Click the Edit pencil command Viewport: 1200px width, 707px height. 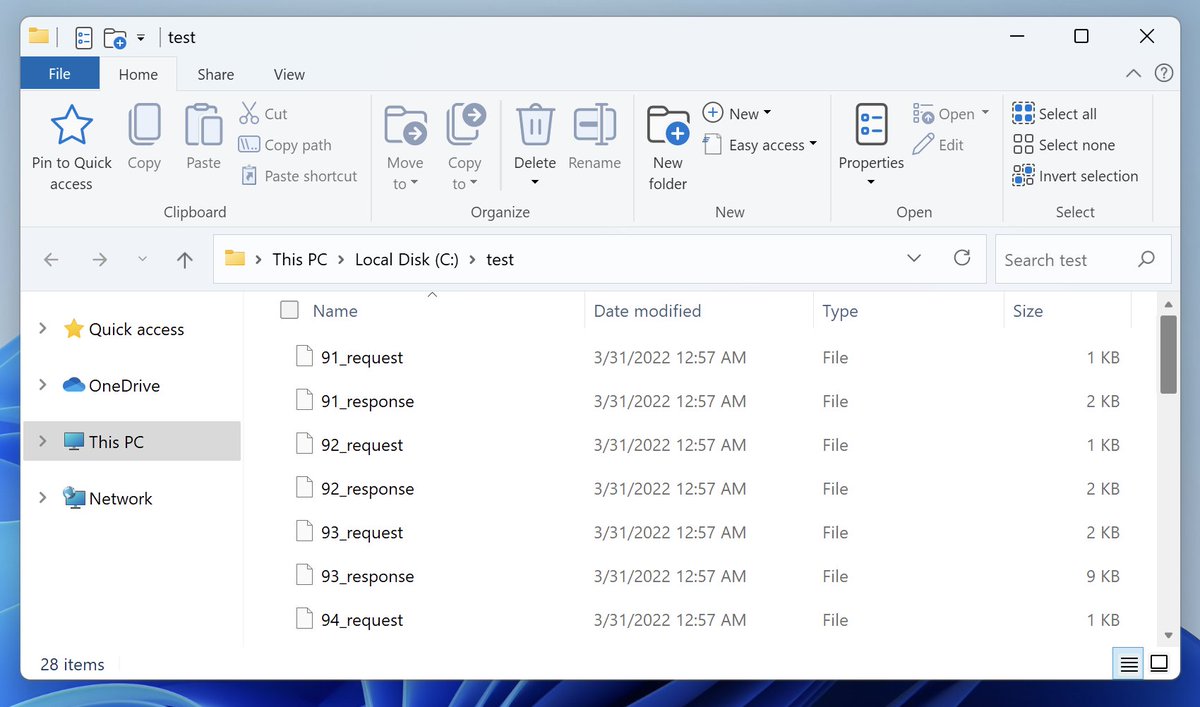[938, 145]
